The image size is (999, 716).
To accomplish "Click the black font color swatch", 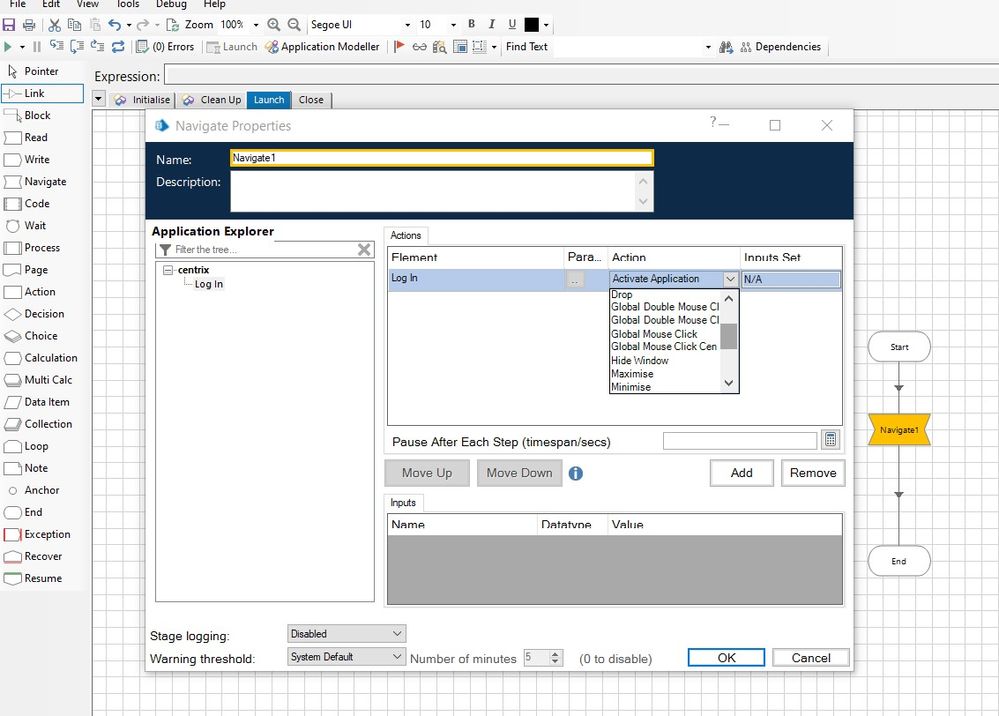I will point(532,24).
